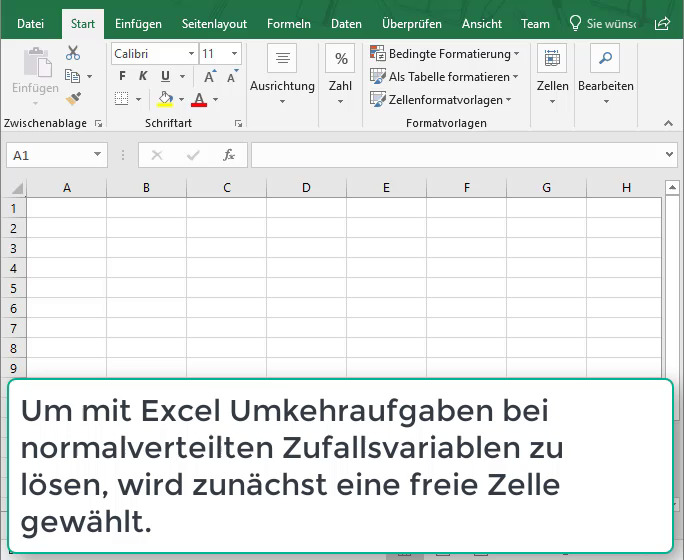This screenshot has height=560, width=684.
Task: Open the Bearbeiten search group
Action: point(605,74)
